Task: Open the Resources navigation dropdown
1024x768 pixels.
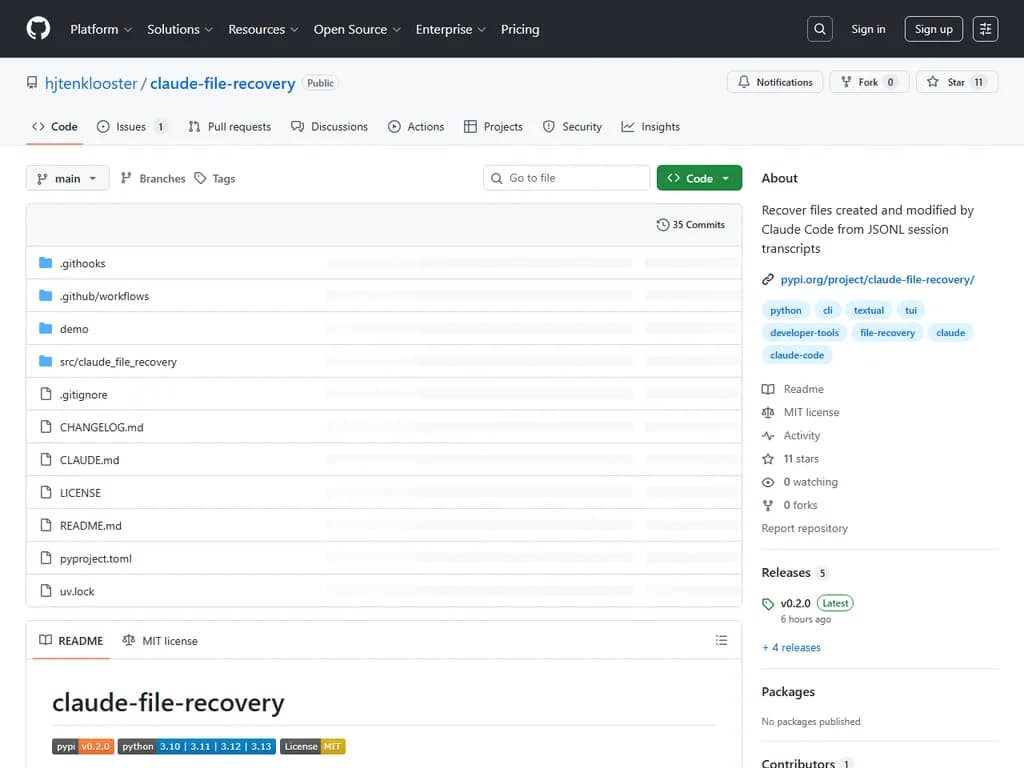Action: 262,29
